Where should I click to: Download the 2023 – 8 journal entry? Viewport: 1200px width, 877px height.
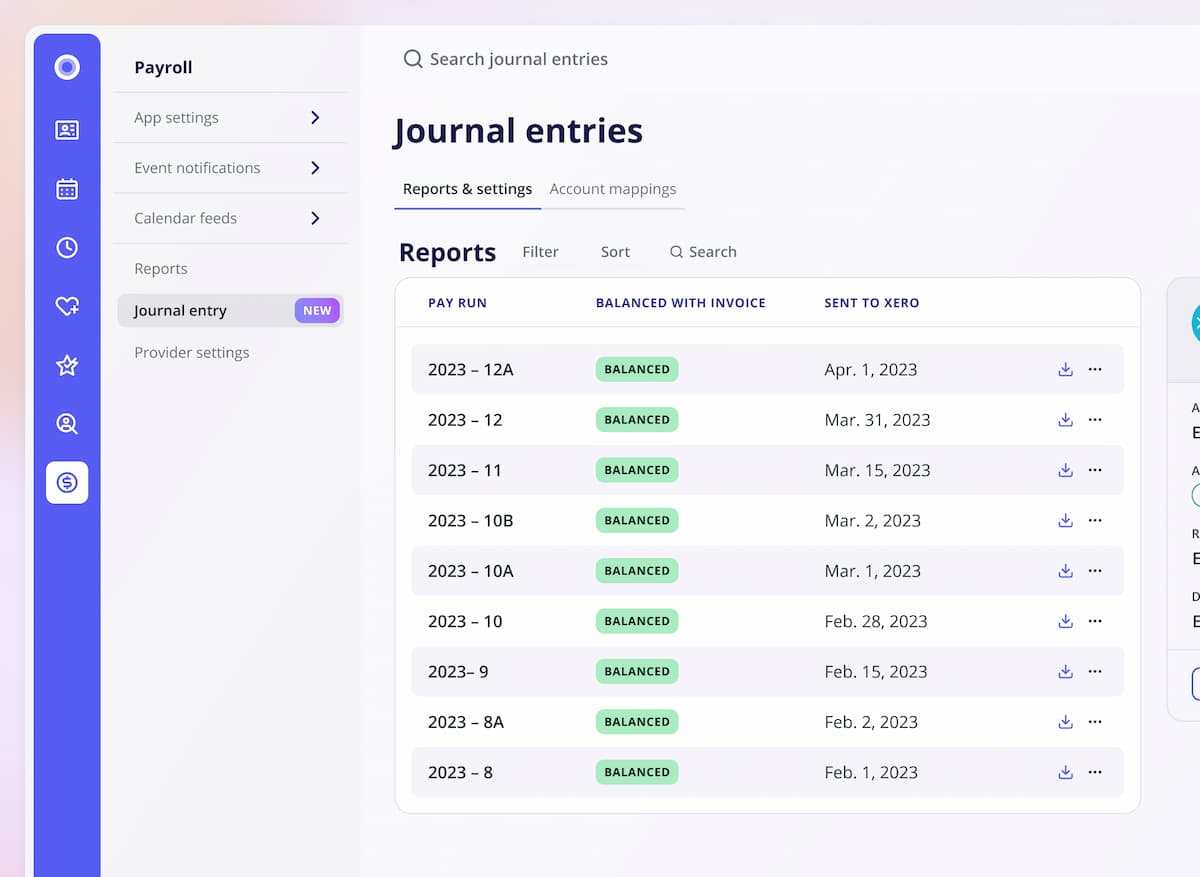1065,772
